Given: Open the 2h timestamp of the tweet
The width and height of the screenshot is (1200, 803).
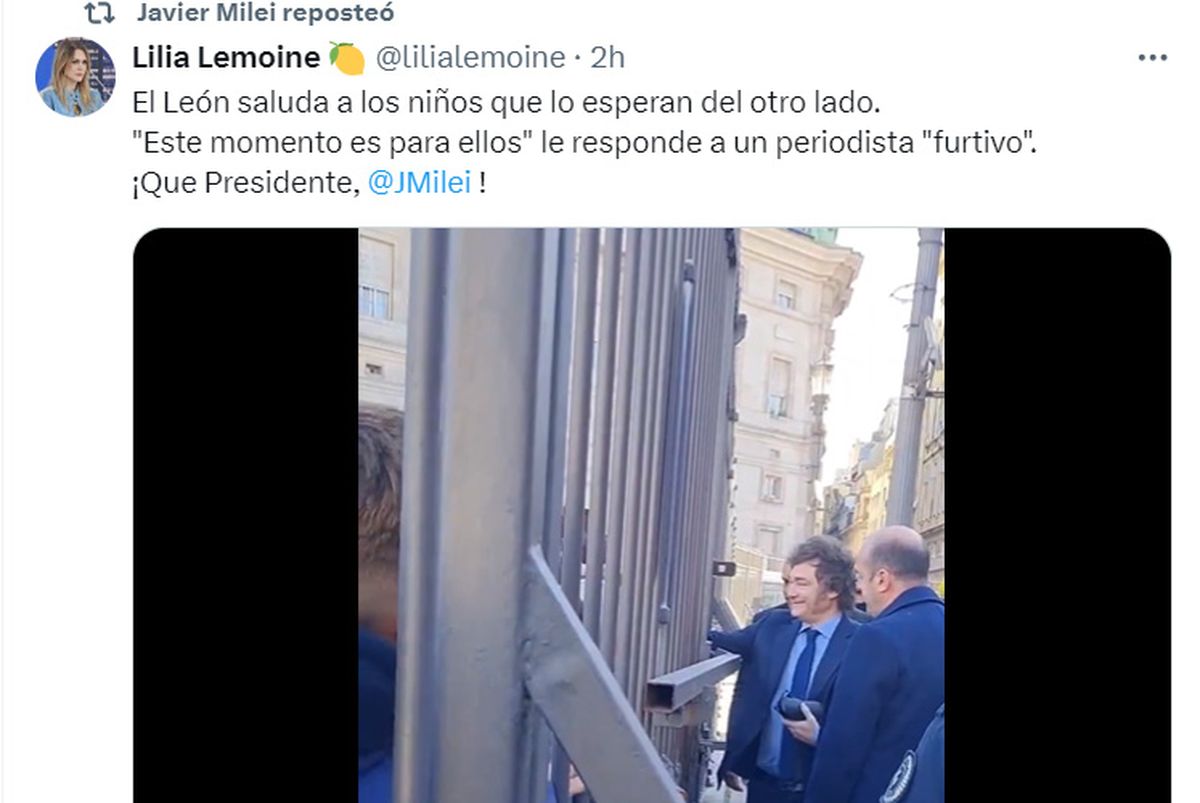Looking at the screenshot, I should click(607, 58).
